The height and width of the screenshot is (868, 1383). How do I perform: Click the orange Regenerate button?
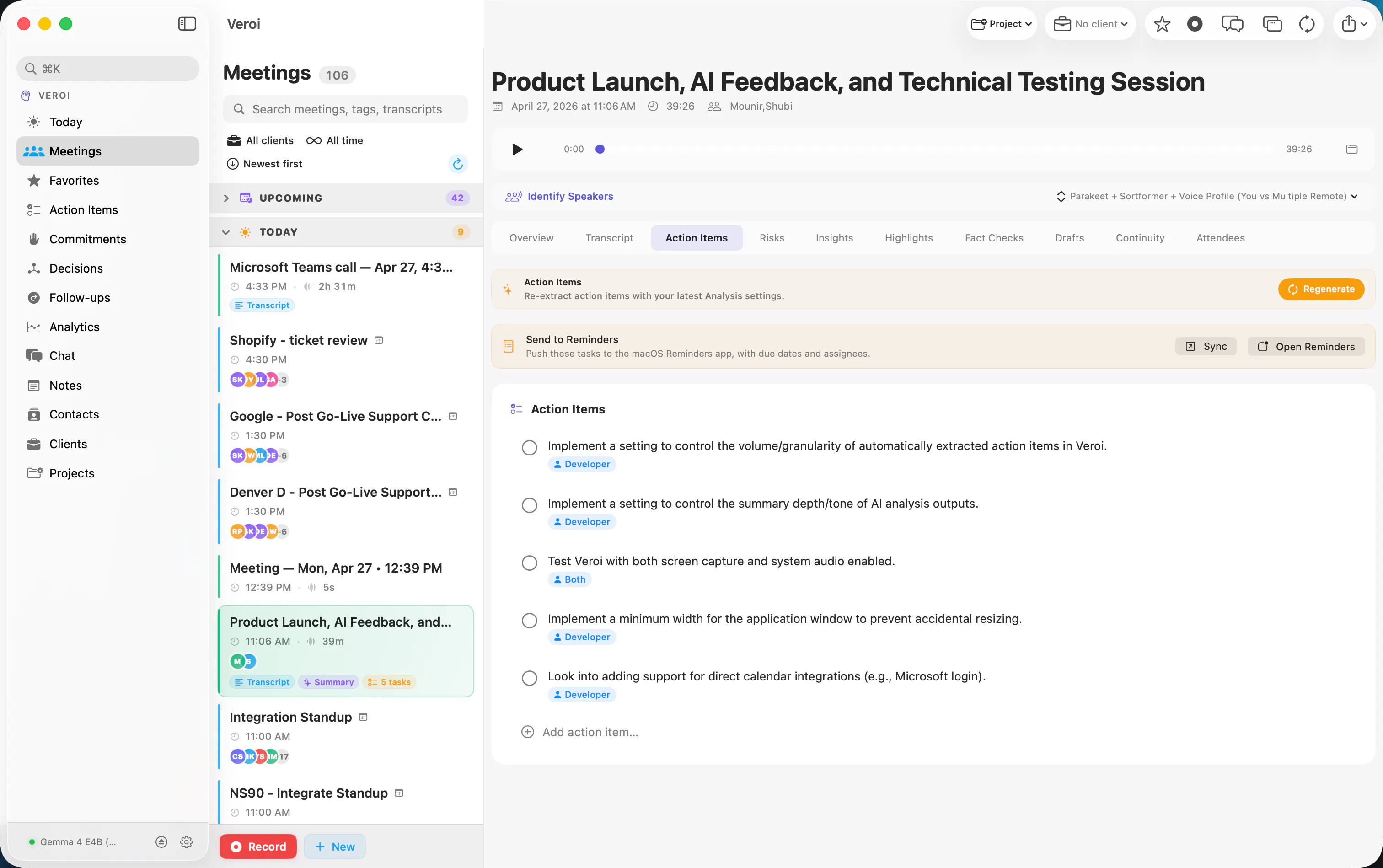click(x=1321, y=289)
